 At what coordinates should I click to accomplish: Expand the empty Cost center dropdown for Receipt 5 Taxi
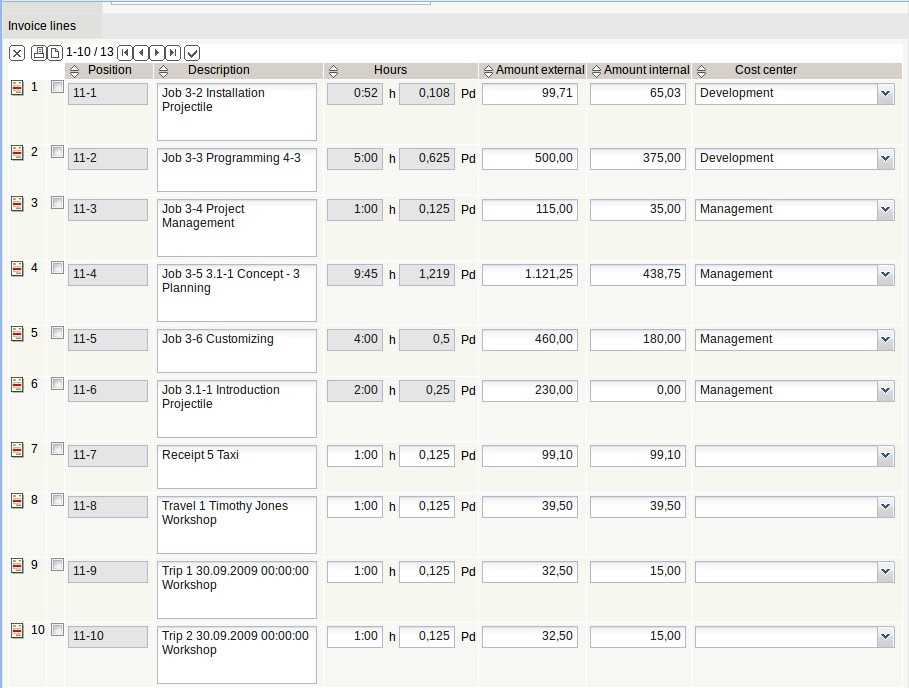point(885,456)
